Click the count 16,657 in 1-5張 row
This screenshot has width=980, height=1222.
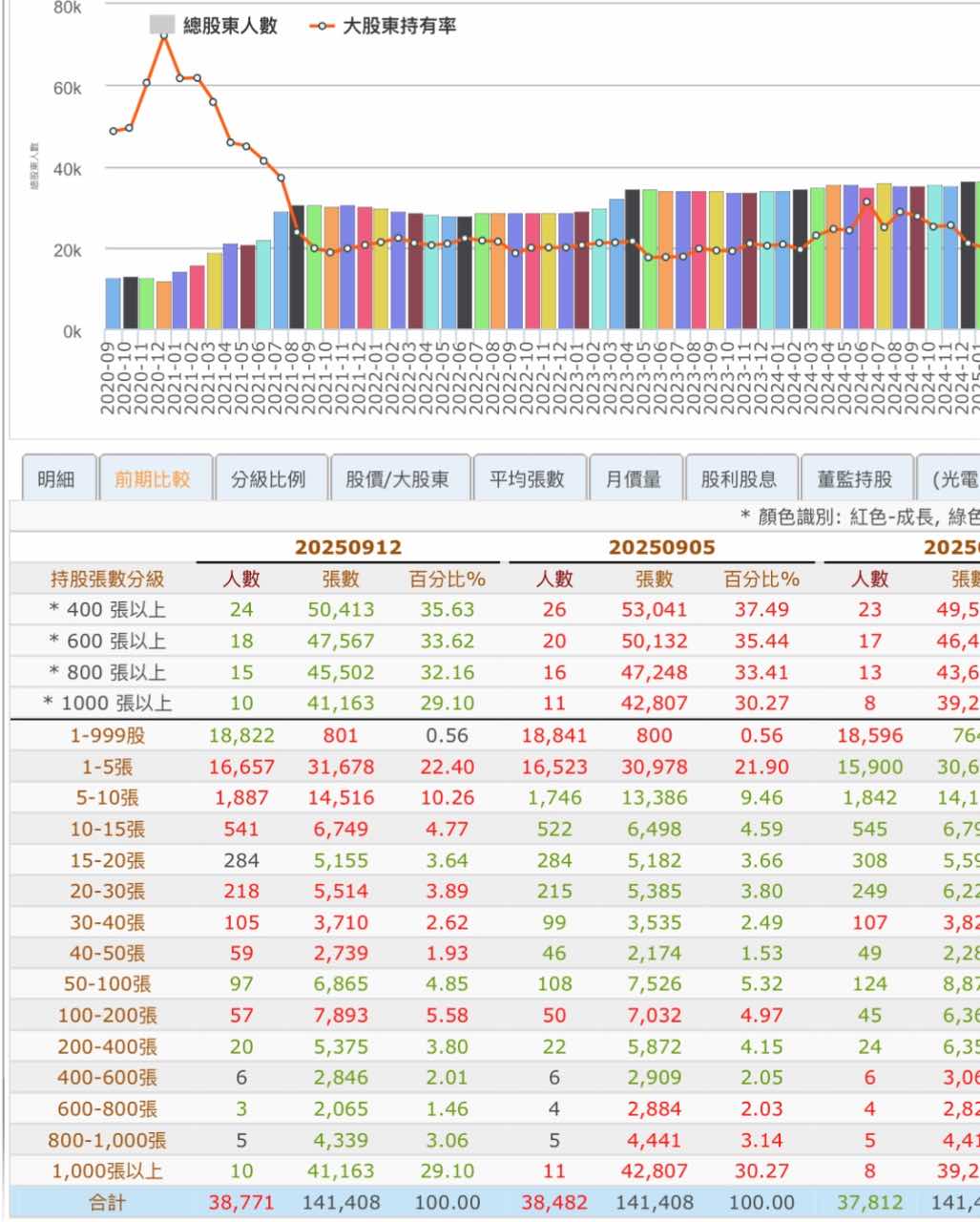(241, 767)
